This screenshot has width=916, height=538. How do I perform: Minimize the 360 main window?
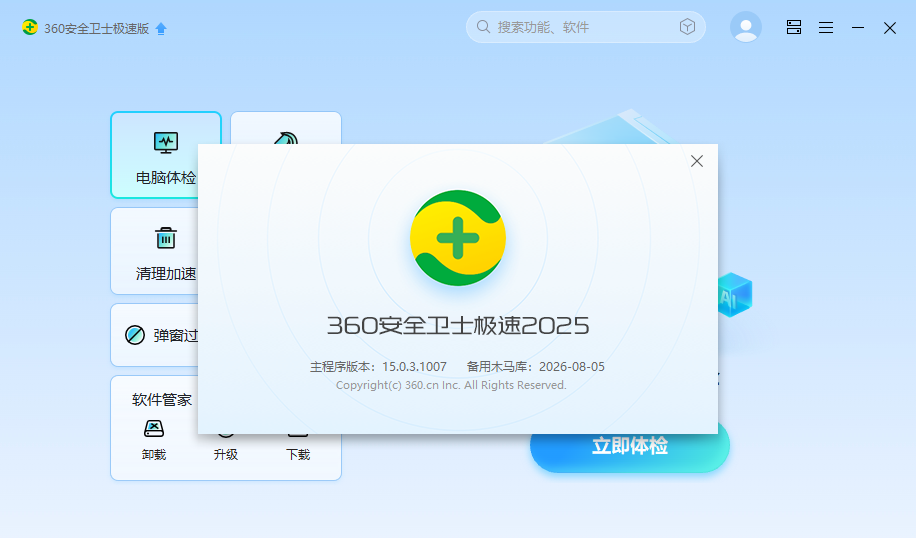coord(858,27)
